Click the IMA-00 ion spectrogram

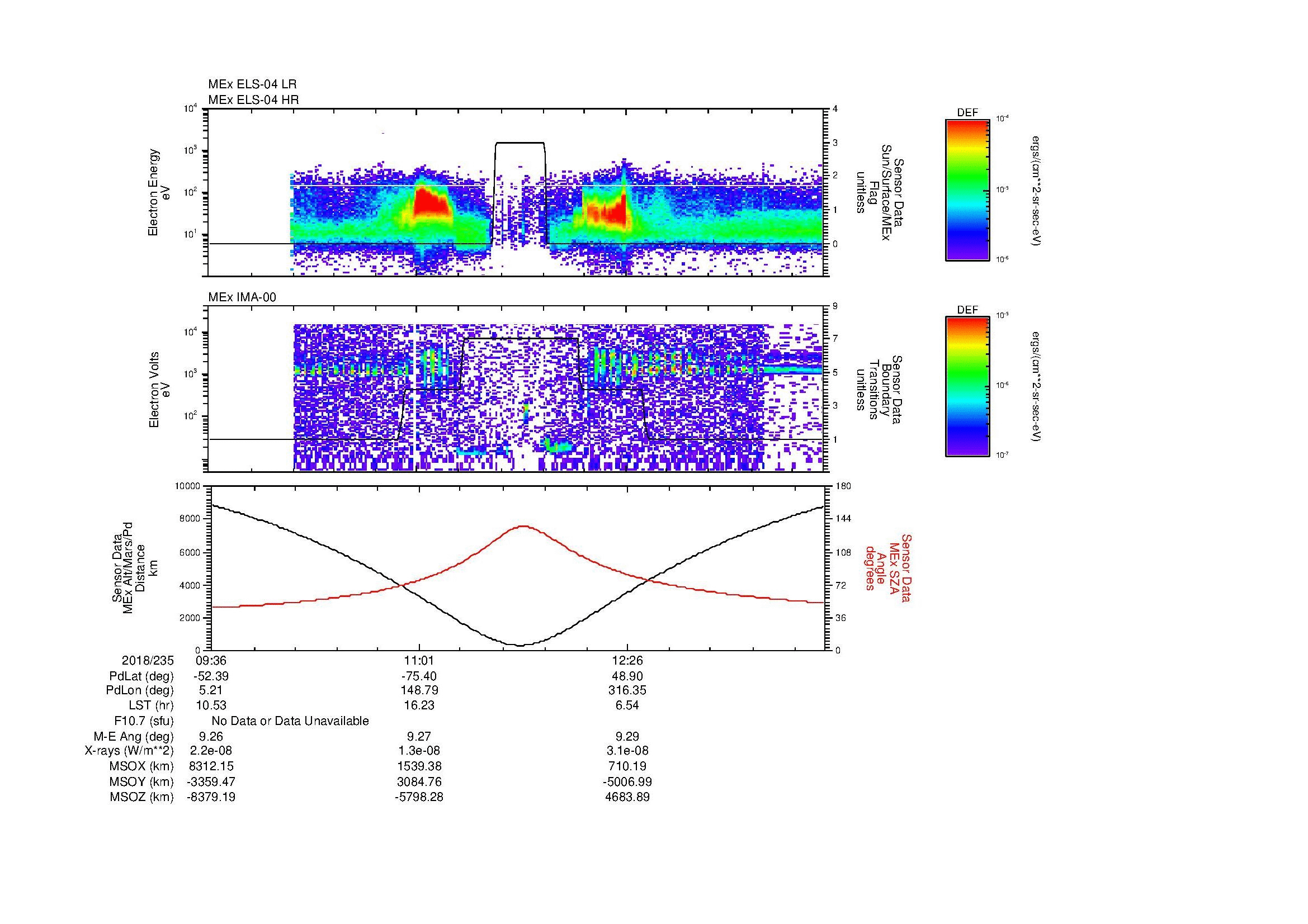[x=517, y=390]
